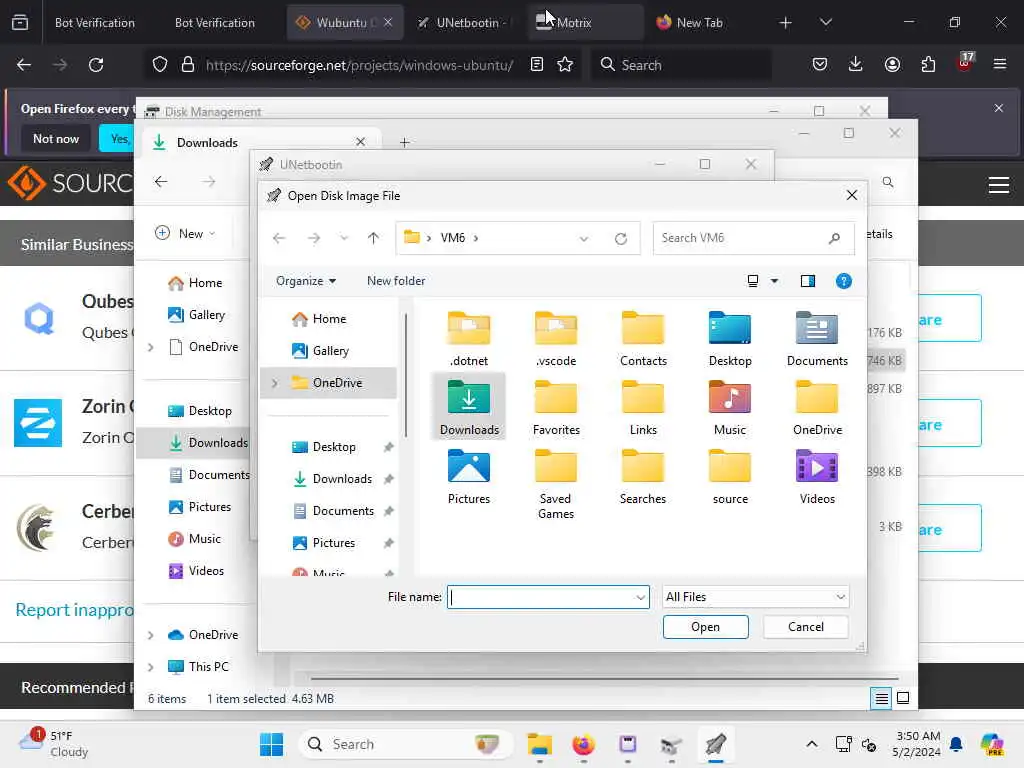Image resolution: width=1024 pixels, height=768 pixels.
Task: Click the UNetbootin taskbar icon
Action: coord(715,744)
